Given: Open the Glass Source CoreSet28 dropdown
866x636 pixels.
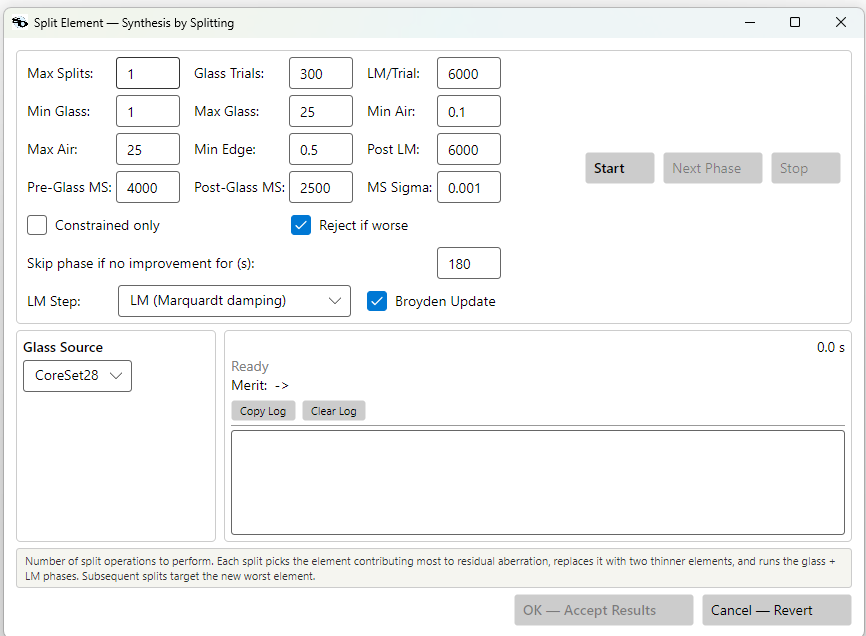Looking at the screenshot, I should (x=77, y=376).
